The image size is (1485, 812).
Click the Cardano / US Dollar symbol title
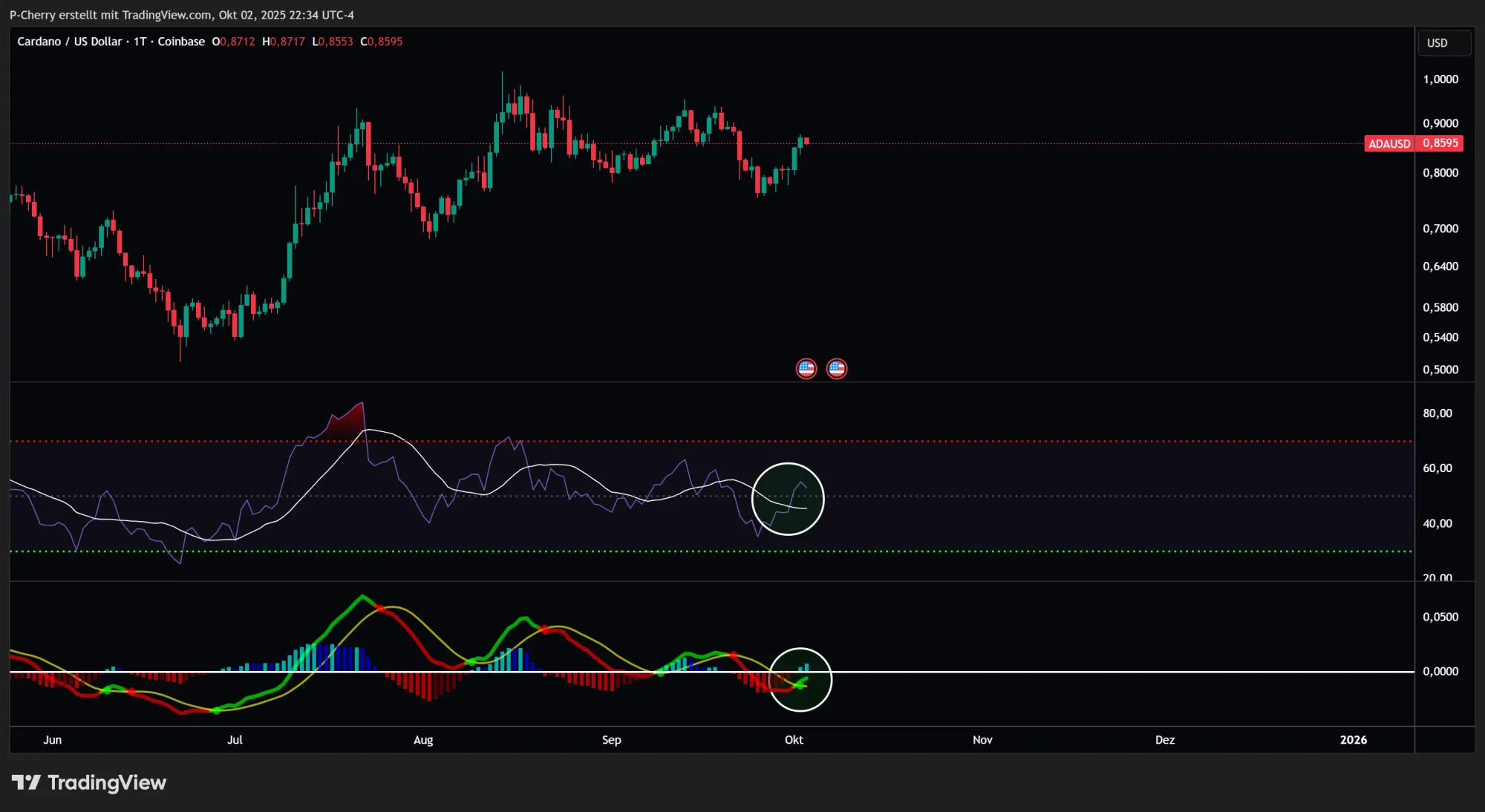click(x=70, y=42)
